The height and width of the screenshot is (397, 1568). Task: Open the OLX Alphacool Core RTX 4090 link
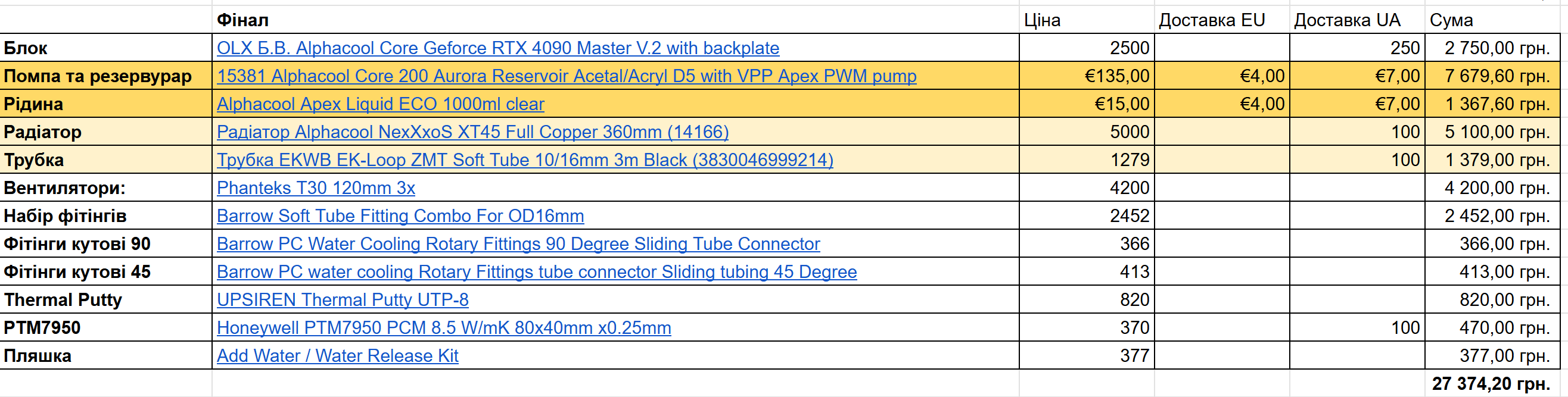pyautogui.click(x=498, y=48)
